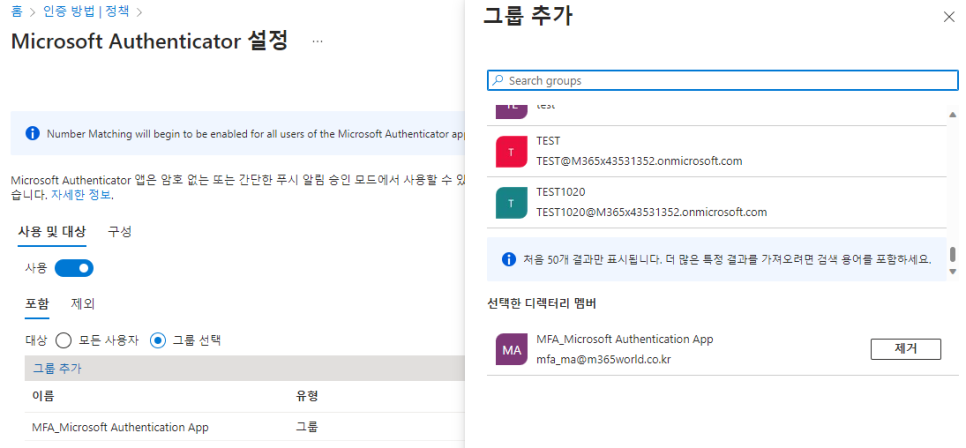966x448 pixels.
Task: Click the group list scrollbar thumb
Action: pyautogui.click(x=952, y=255)
